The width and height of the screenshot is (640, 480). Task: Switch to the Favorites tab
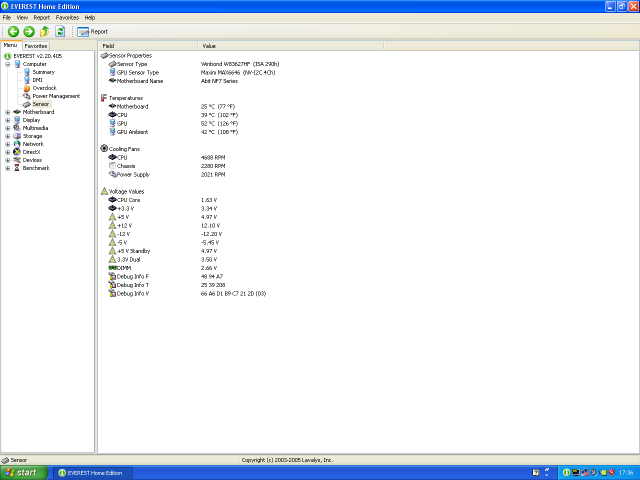(36, 46)
